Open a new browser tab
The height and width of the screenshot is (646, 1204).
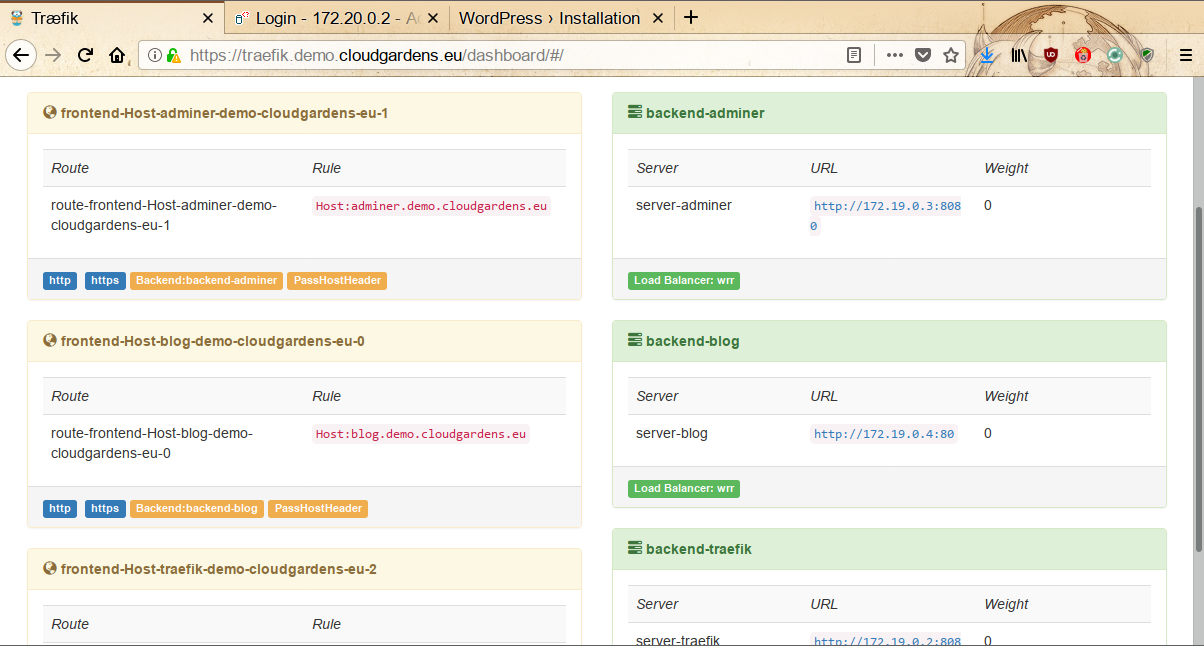691,17
